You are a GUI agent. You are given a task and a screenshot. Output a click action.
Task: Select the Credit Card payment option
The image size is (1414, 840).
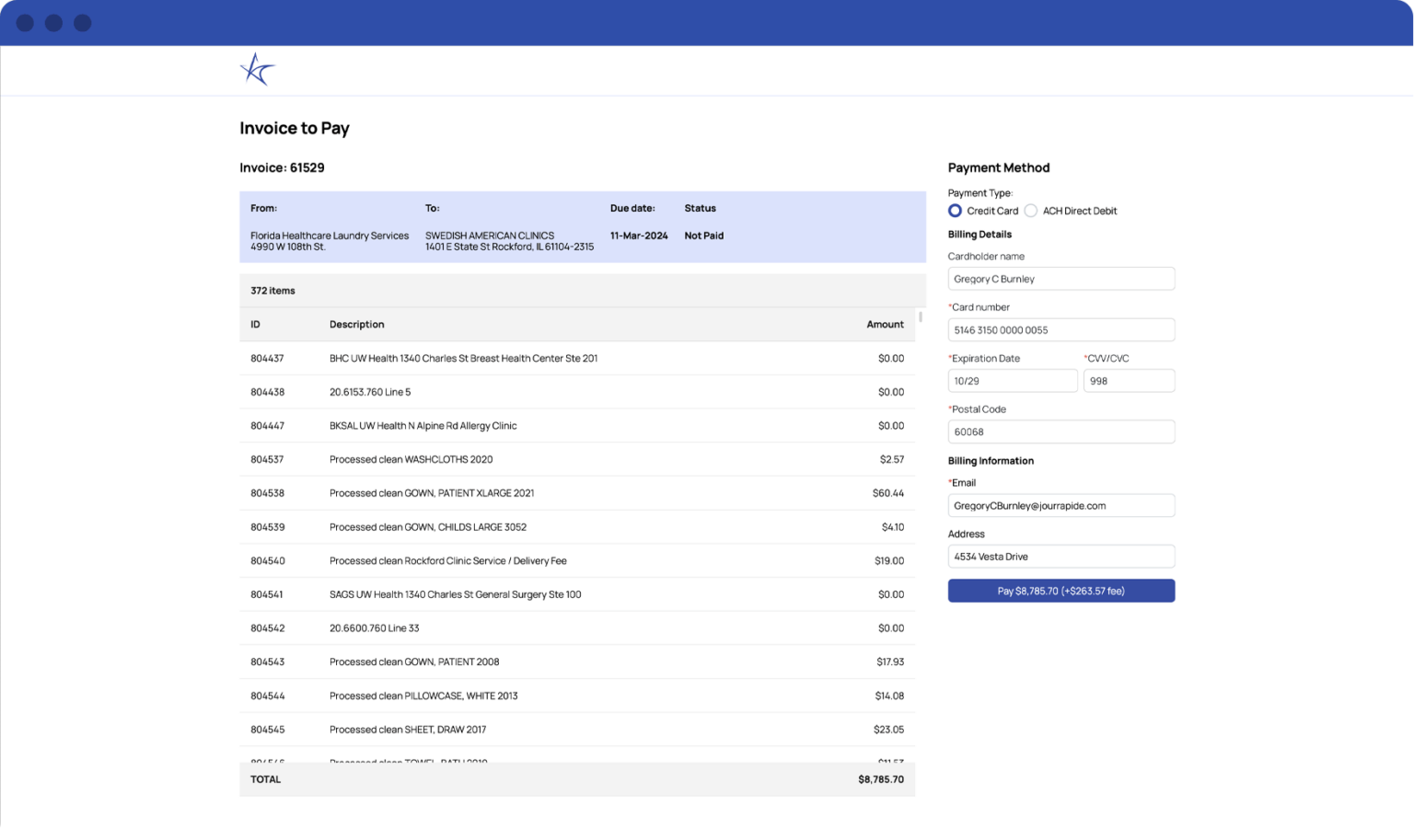(955, 211)
